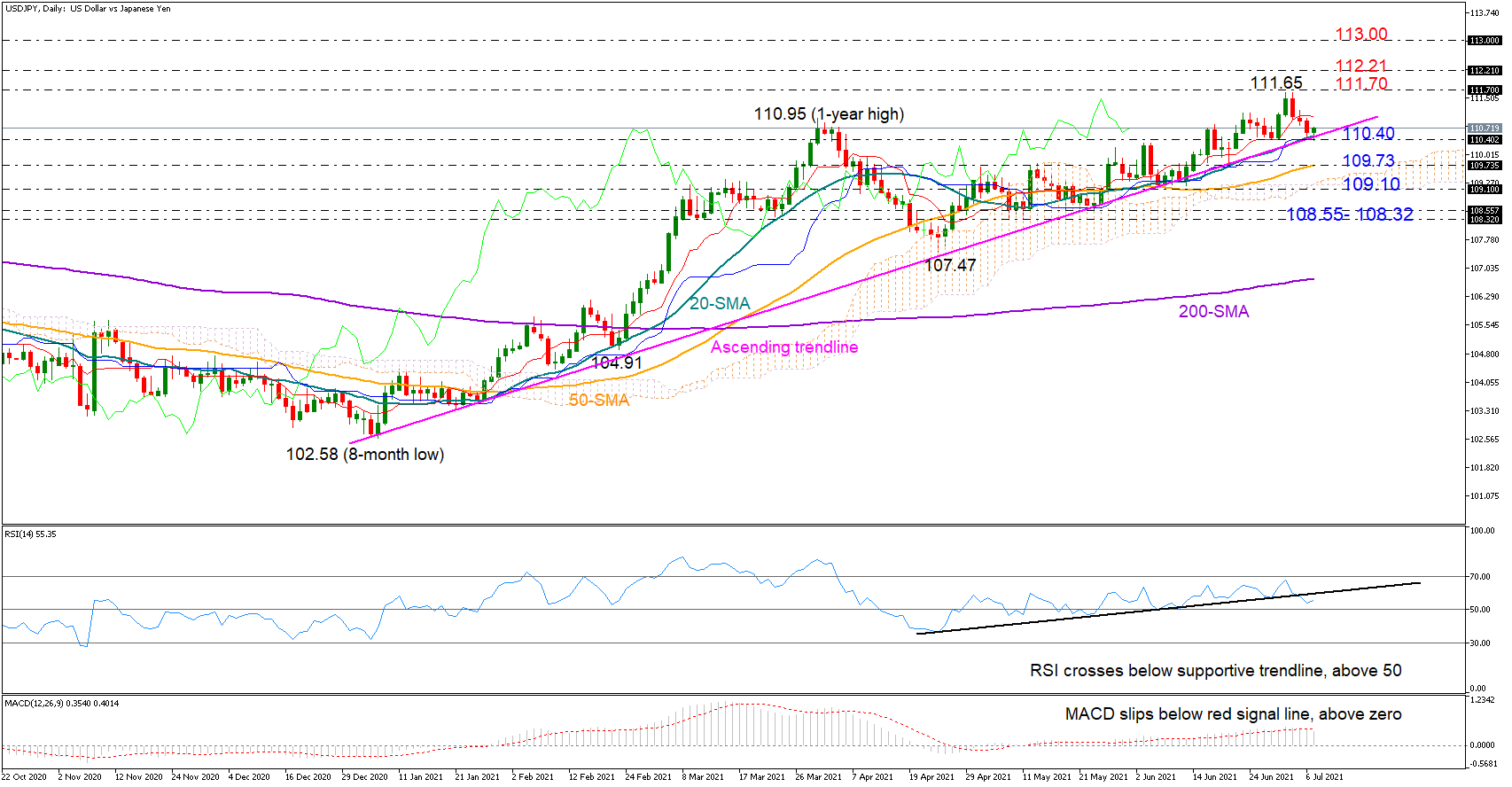The height and width of the screenshot is (787, 1512).
Task: Click the current price tag 110.719 on axis
Action: 1485,129
